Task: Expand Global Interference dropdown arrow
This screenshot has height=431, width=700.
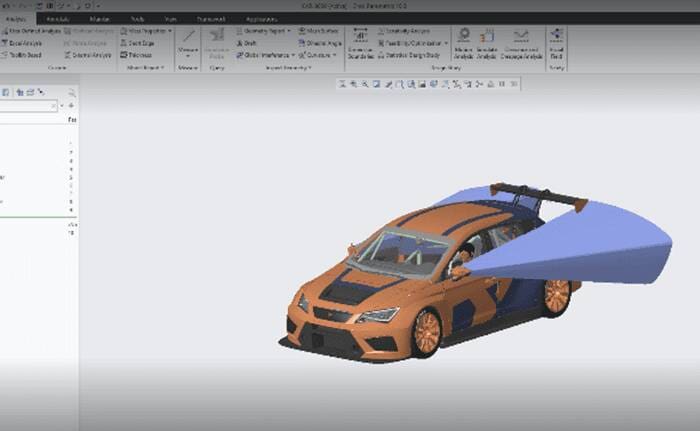Action: (x=293, y=55)
